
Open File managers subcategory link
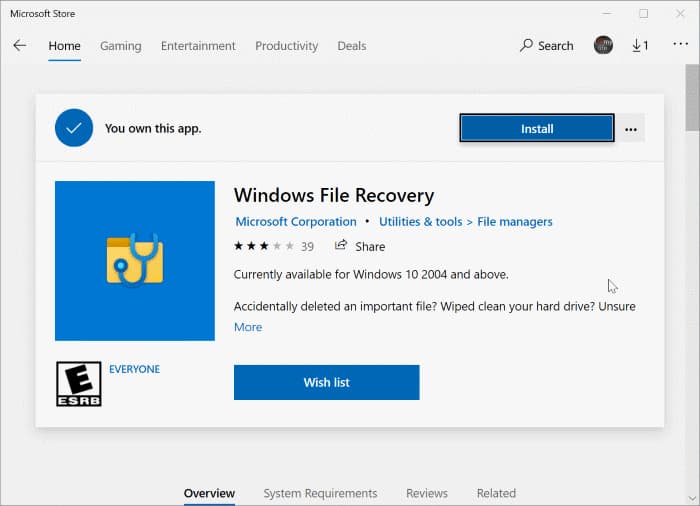[515, 222]
